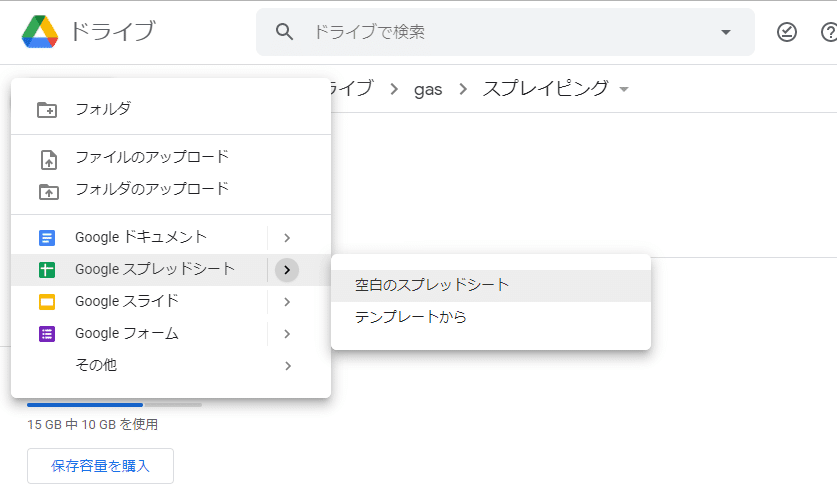Click the ドライブ product title
This screenshot has width=837, height=495.
(113, 32)
